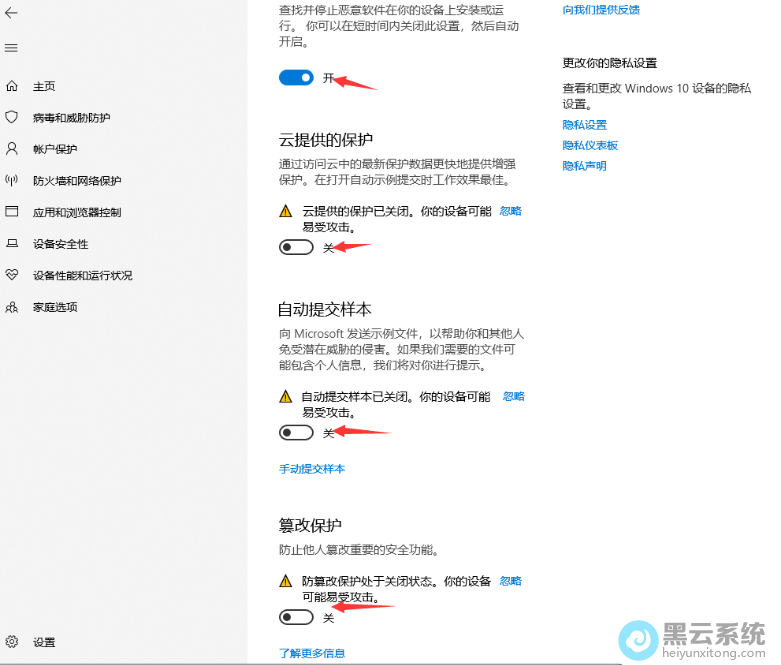Viewport: 781px width, 665px height.
Task: Enable the 自动提交样本 toggle
Action: [x=296, y=433]
